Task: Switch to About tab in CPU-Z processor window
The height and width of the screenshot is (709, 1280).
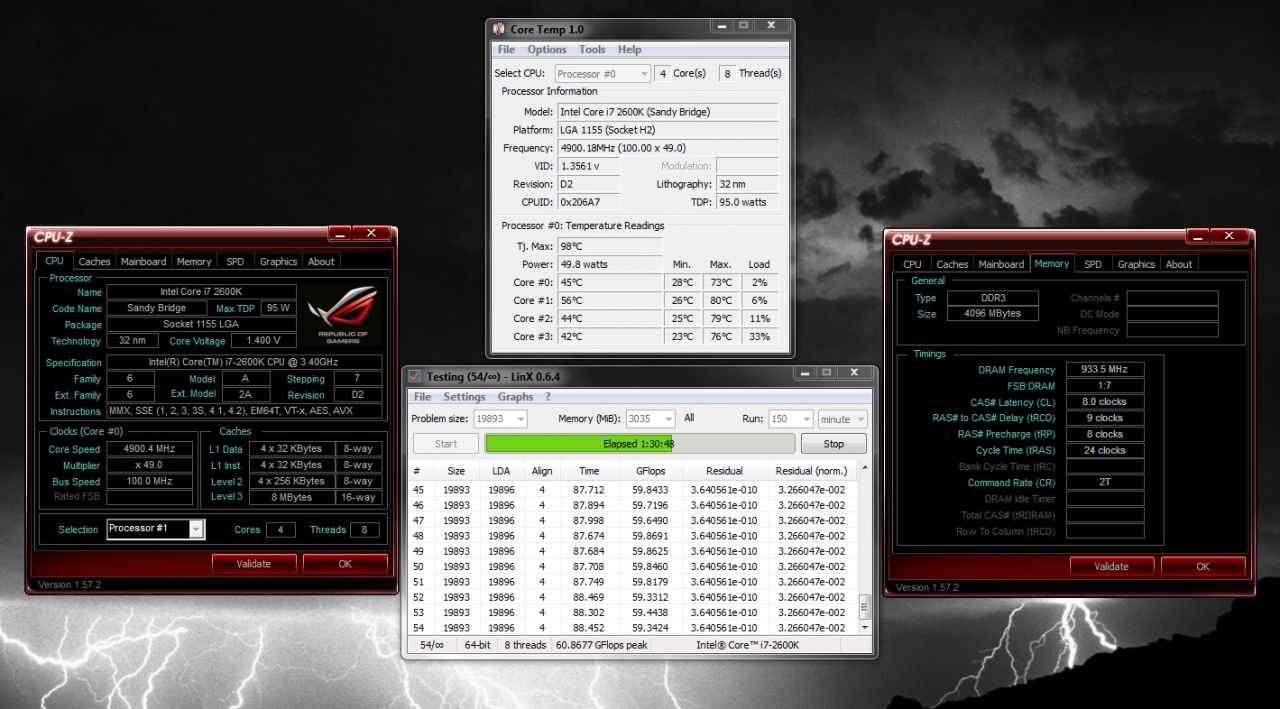Action: click(x=321, y=262)
